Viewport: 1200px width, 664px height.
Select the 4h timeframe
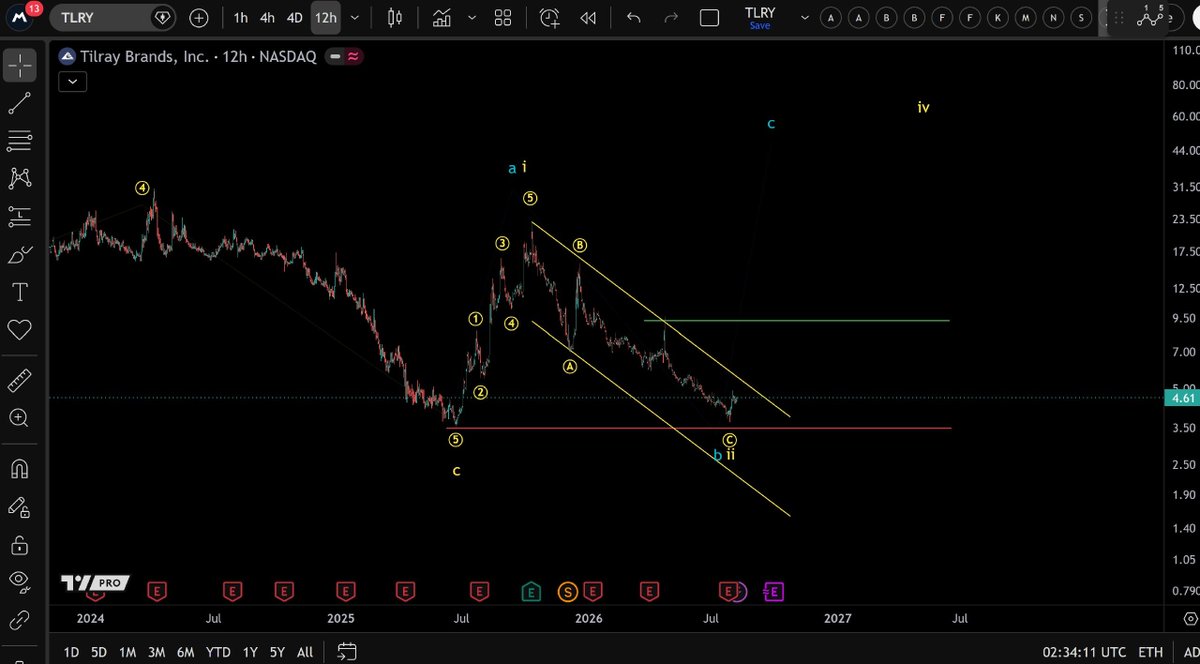[268, 18]
